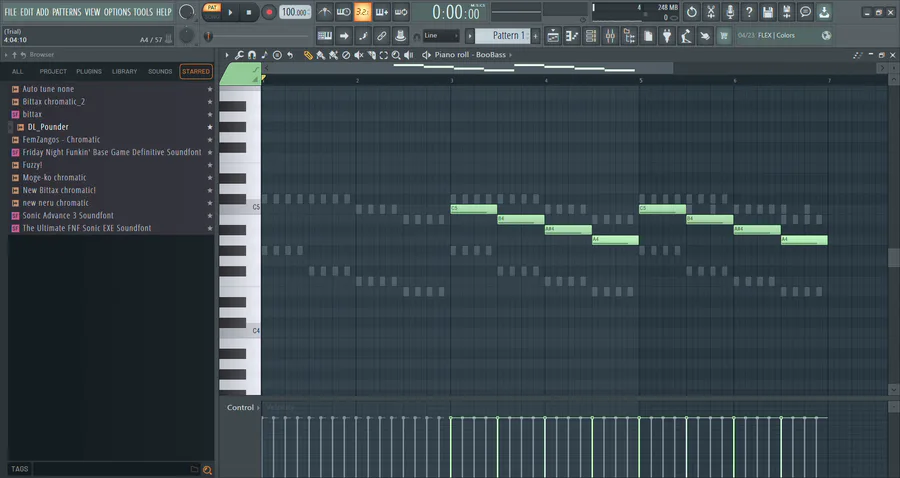This screenshot has width=900, height=478.
Task: Click the Undo history icon in top toolbar
Action: point(692,11)
